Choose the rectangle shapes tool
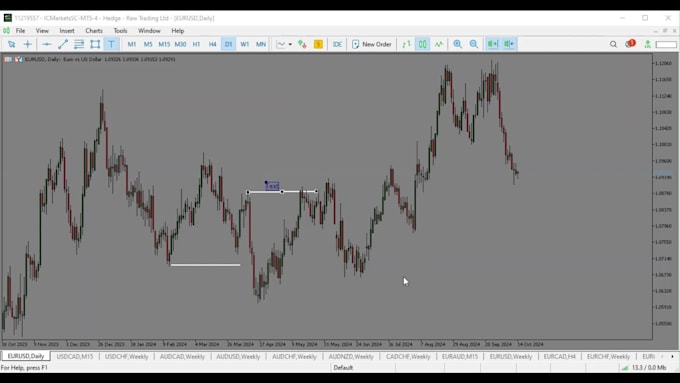This screenshot has height=383, width=680. click(x=95, y=44)
